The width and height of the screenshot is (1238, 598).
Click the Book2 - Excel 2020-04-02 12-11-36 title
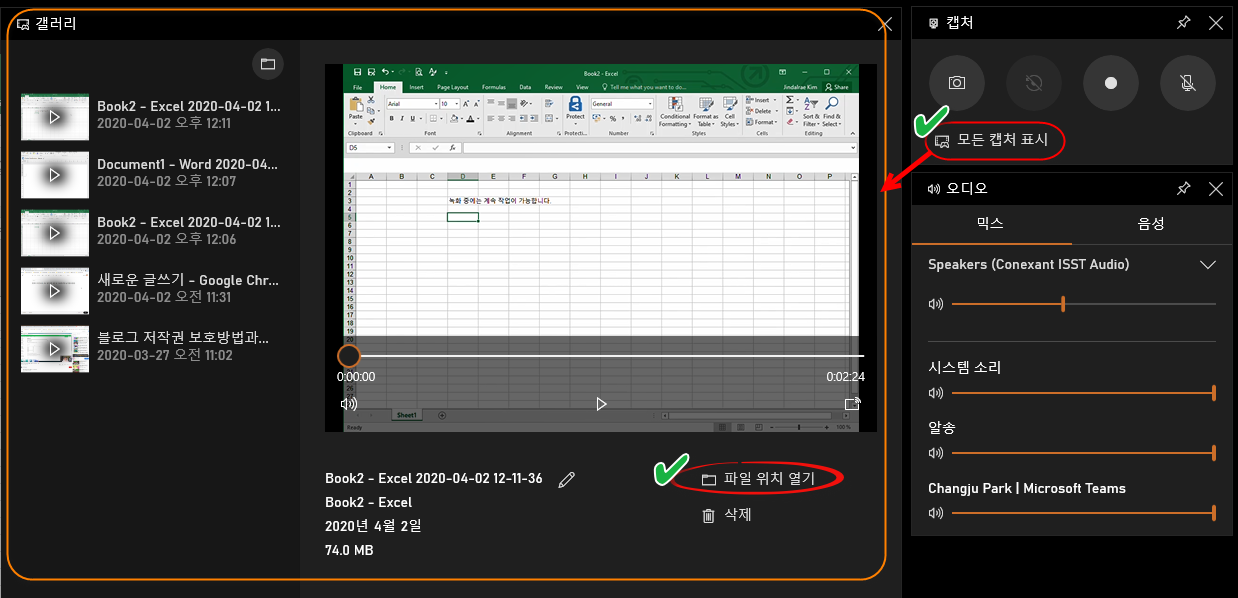pos(434,478)
